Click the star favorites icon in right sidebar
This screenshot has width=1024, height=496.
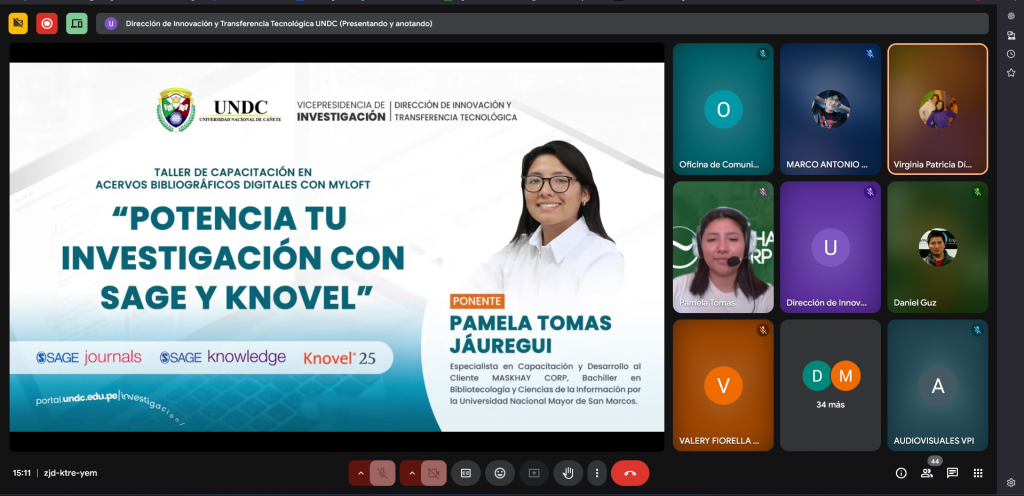pos(1011,72)
